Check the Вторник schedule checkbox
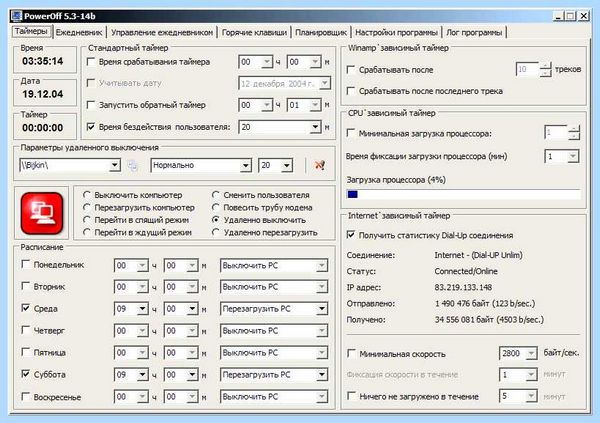 point(26,286)
